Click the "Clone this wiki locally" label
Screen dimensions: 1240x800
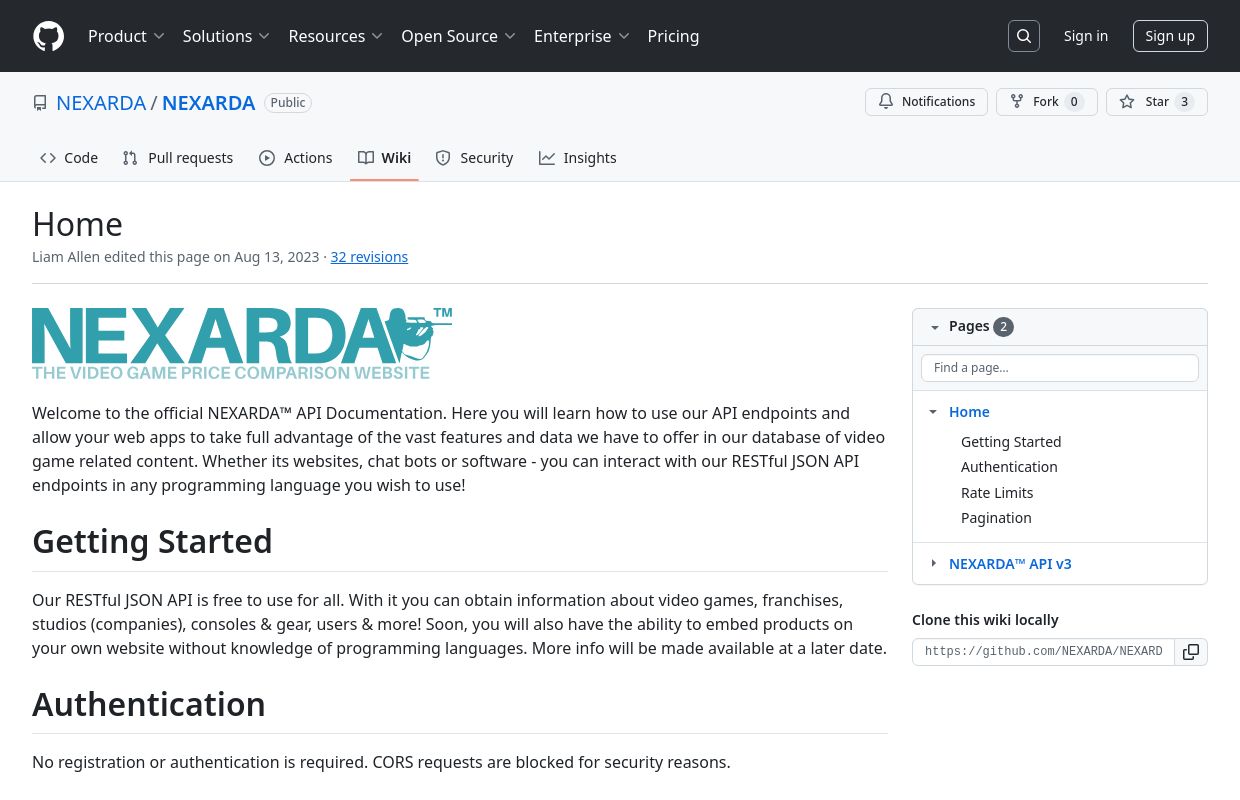pos(985,620)
